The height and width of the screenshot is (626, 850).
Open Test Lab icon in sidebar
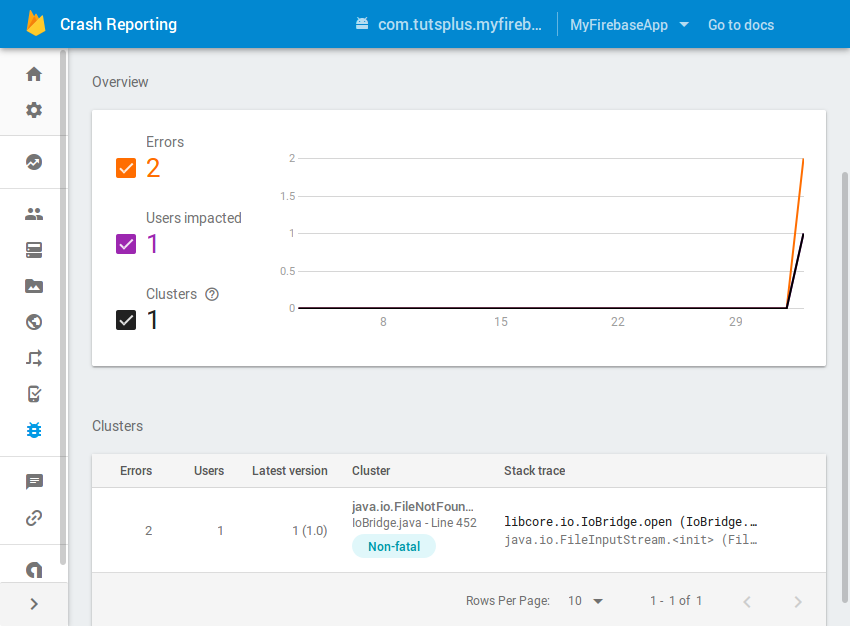tap(34, 394)
